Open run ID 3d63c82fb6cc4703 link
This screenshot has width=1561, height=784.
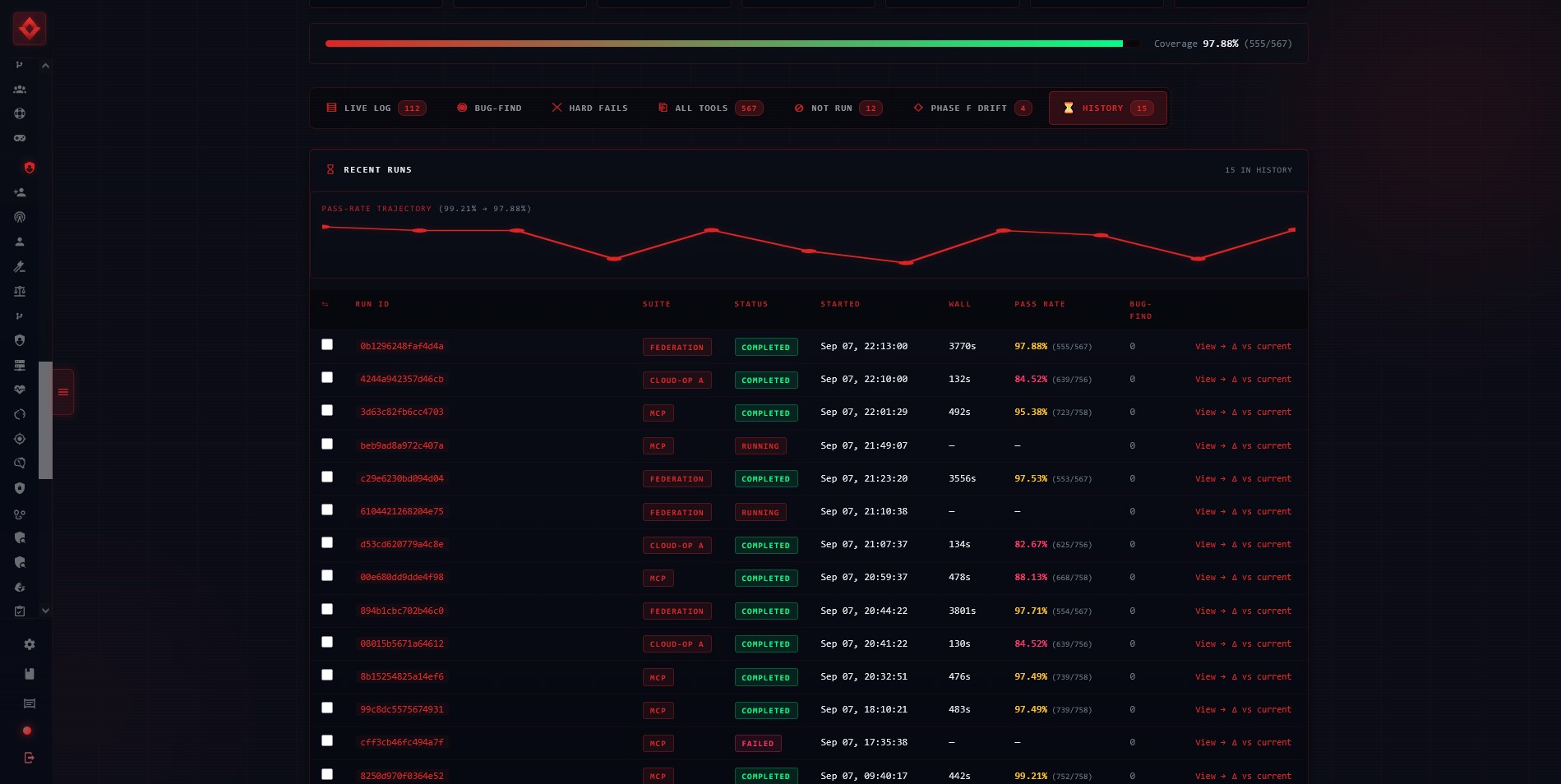[402, 413]
